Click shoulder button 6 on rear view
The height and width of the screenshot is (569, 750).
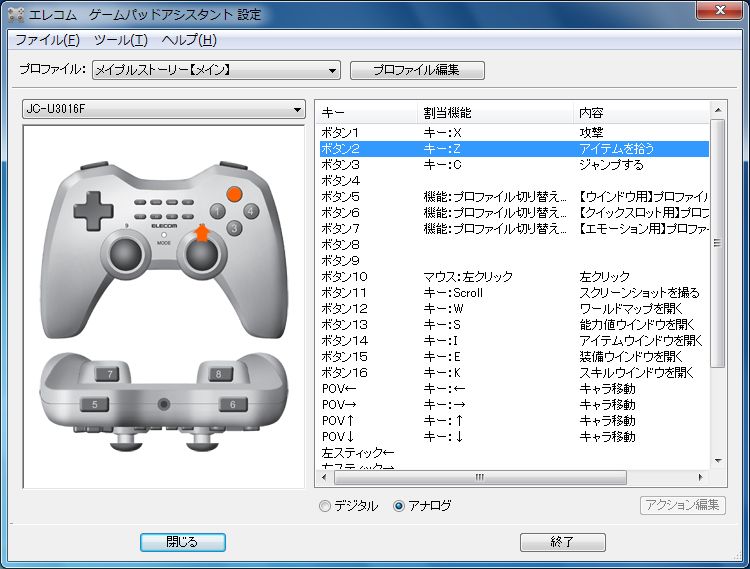click(233, 404)
